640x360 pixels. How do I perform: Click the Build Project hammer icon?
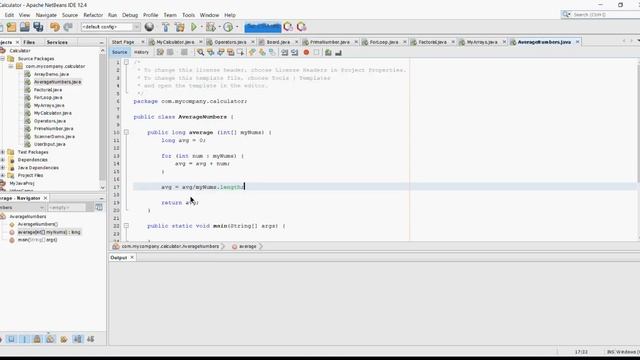point(165,27)
